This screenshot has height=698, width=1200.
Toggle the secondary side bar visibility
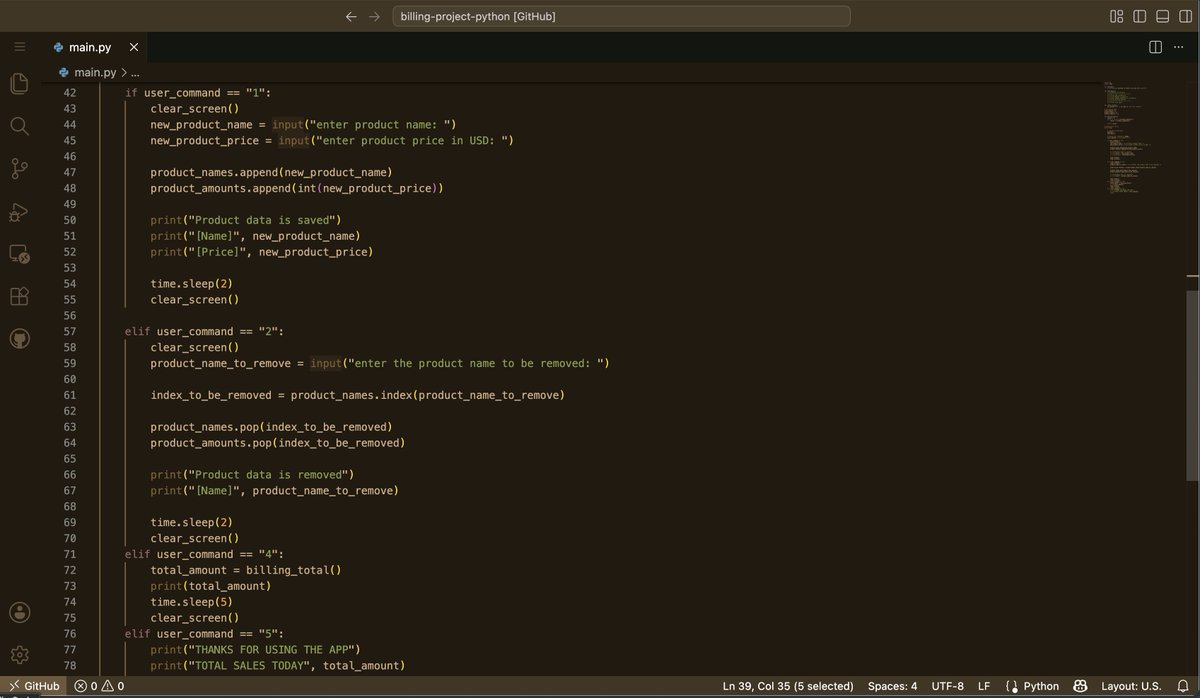(x=1186, y=16)
